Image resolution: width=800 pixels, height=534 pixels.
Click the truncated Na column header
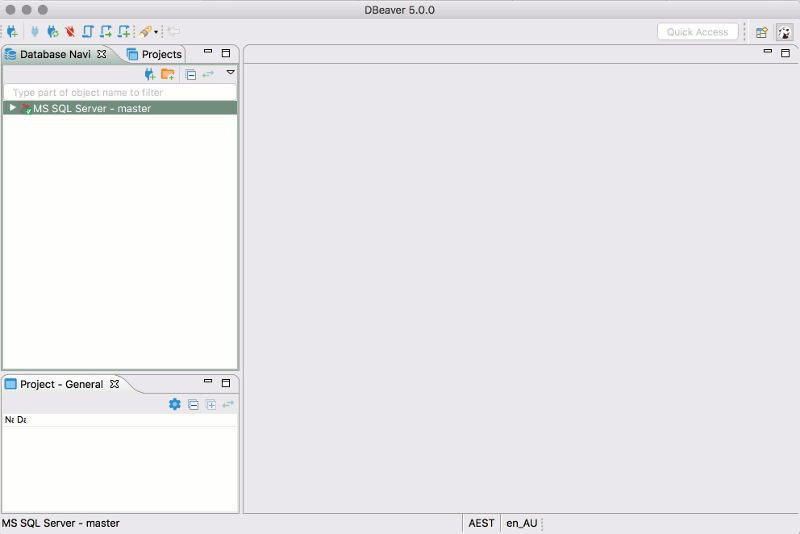tap(9, 420)
